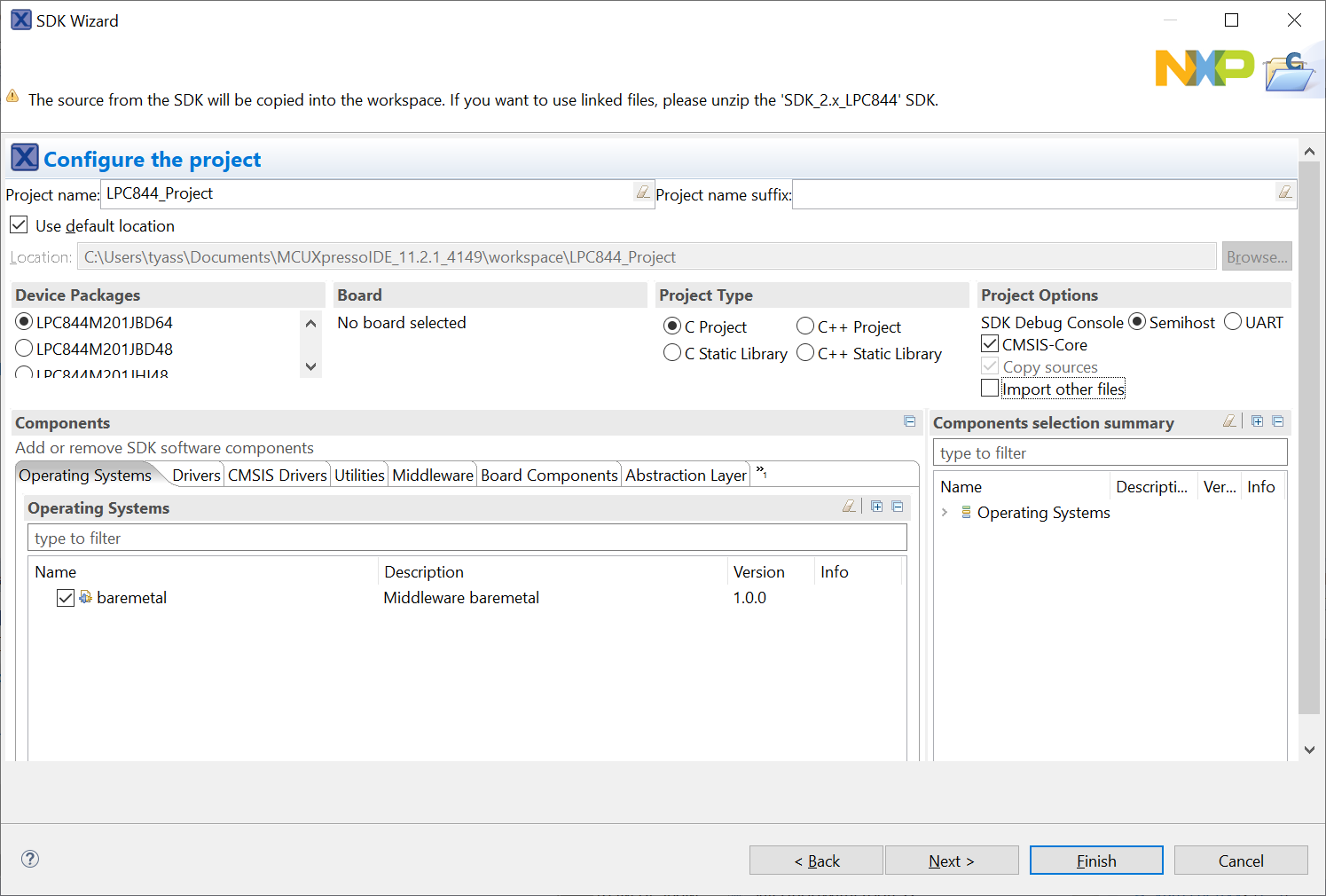Expand all in Components selection summary
The height and width of the screenshot is (896, 1326).
pos(1257,421)
